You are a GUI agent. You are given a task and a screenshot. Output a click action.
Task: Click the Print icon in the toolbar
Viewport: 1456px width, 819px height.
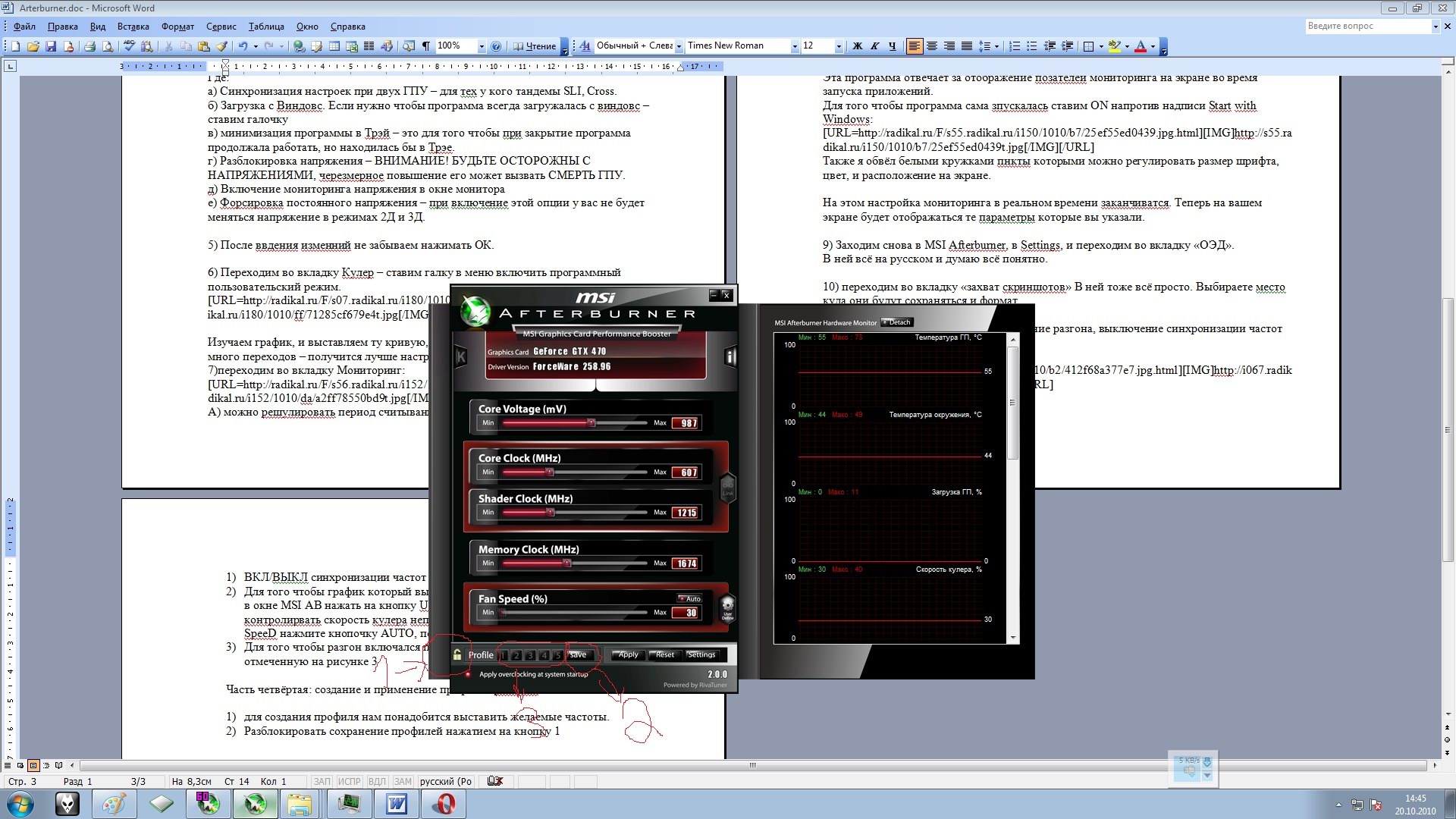coord(89,46)
